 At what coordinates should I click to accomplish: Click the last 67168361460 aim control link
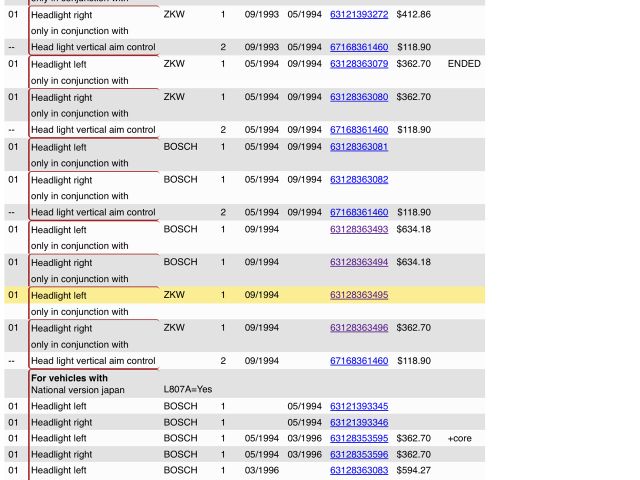coord(359,361)
